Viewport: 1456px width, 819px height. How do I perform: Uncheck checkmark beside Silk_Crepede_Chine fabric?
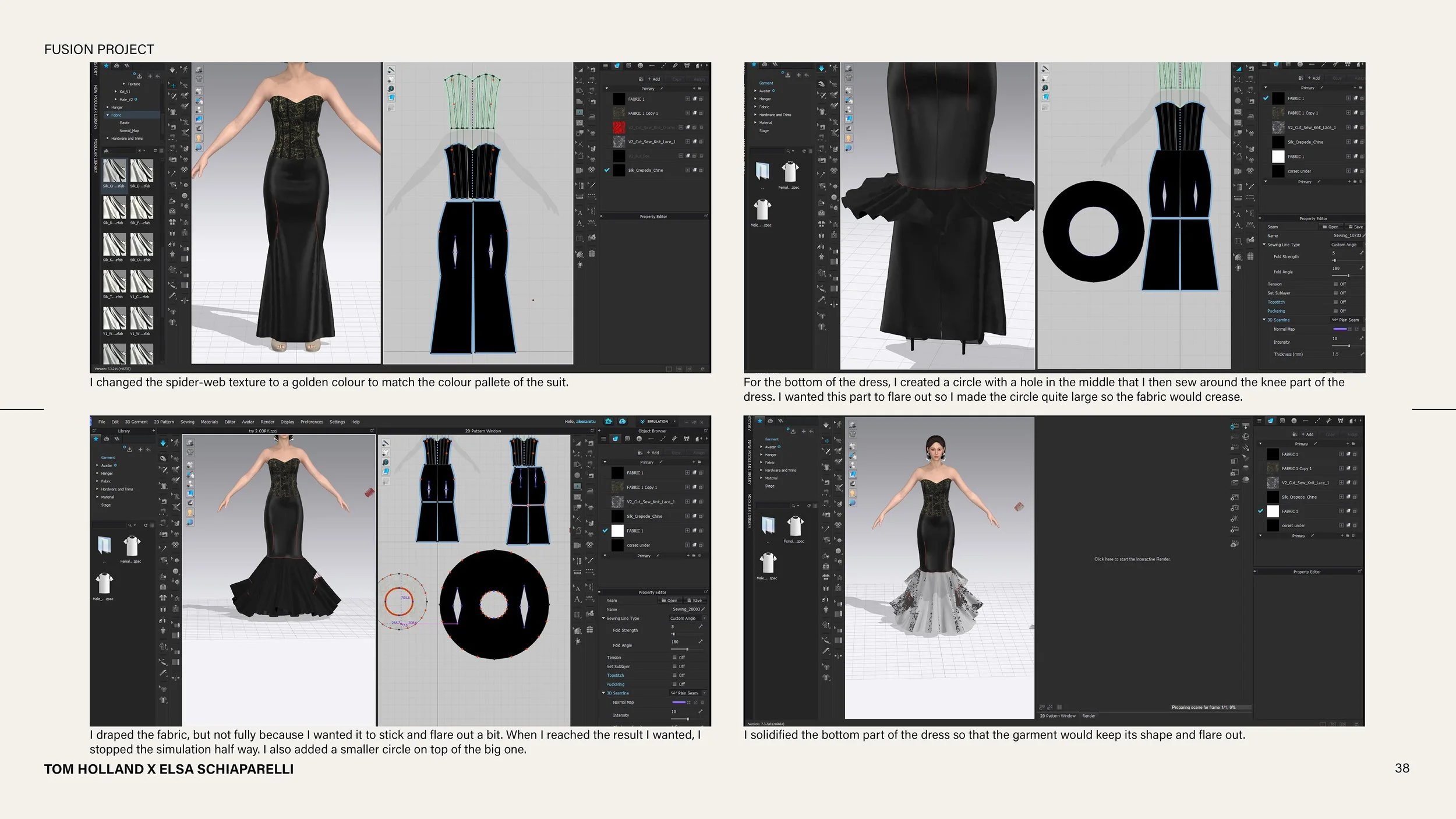pos(607,170)
